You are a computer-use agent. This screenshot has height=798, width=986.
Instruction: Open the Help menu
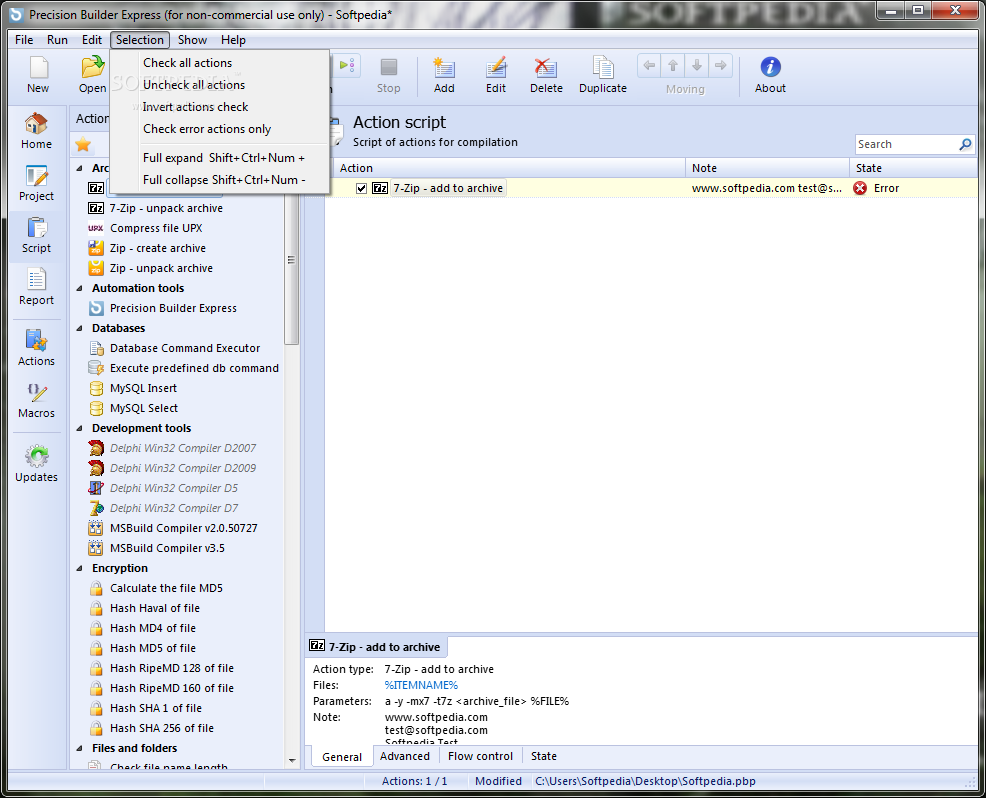(233, 40)
